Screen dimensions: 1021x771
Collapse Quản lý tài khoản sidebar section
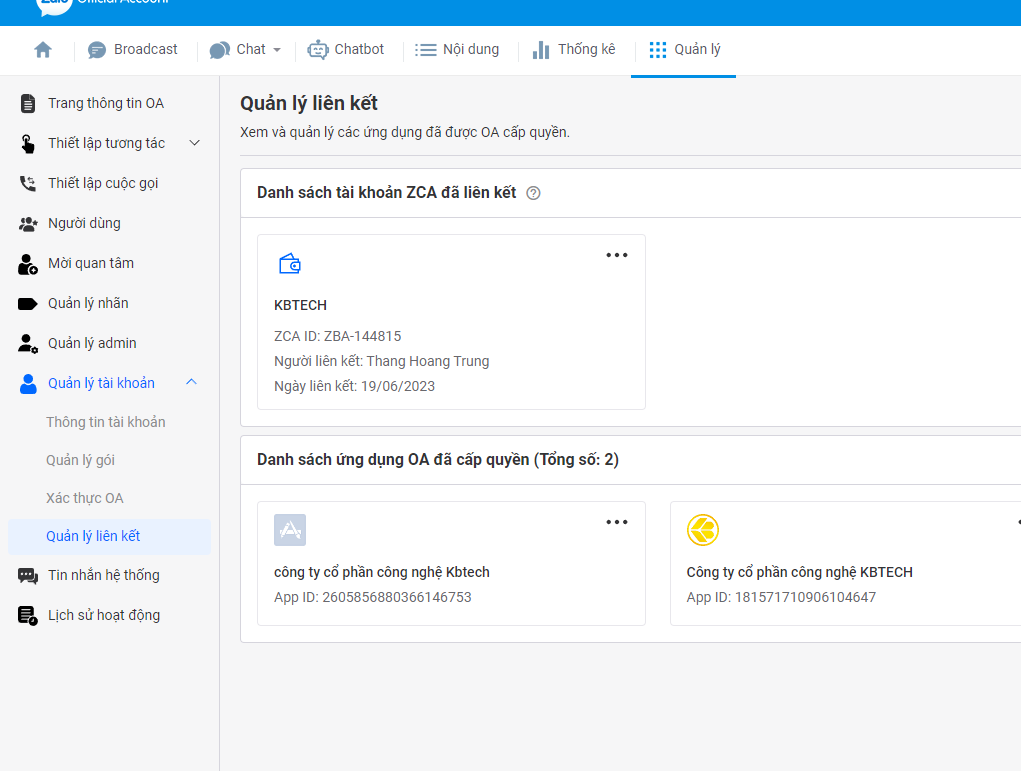pyautogui.click(x=192, y=383)
